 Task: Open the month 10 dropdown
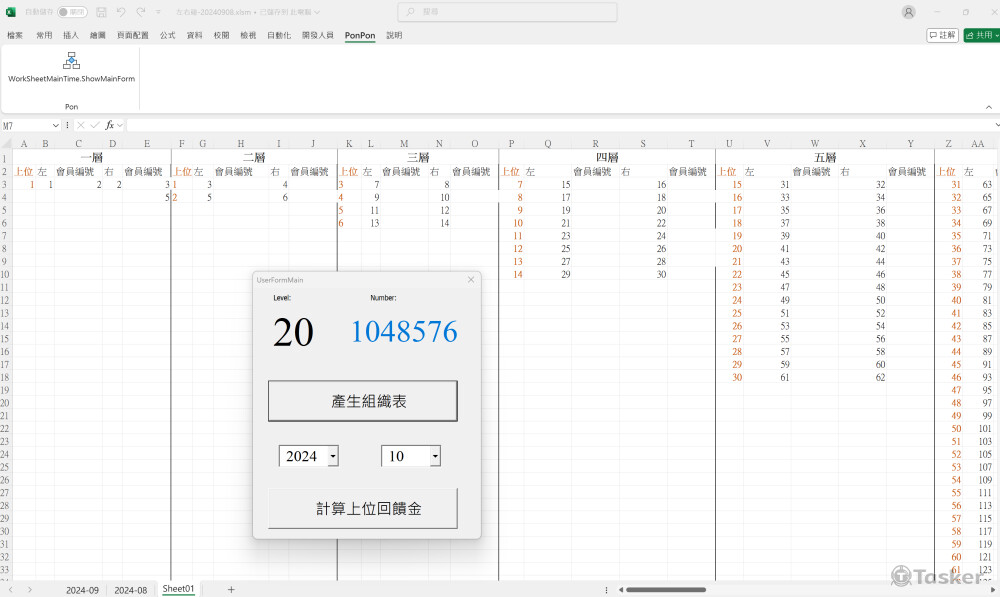pyautogui.click(x=435, y=457)
